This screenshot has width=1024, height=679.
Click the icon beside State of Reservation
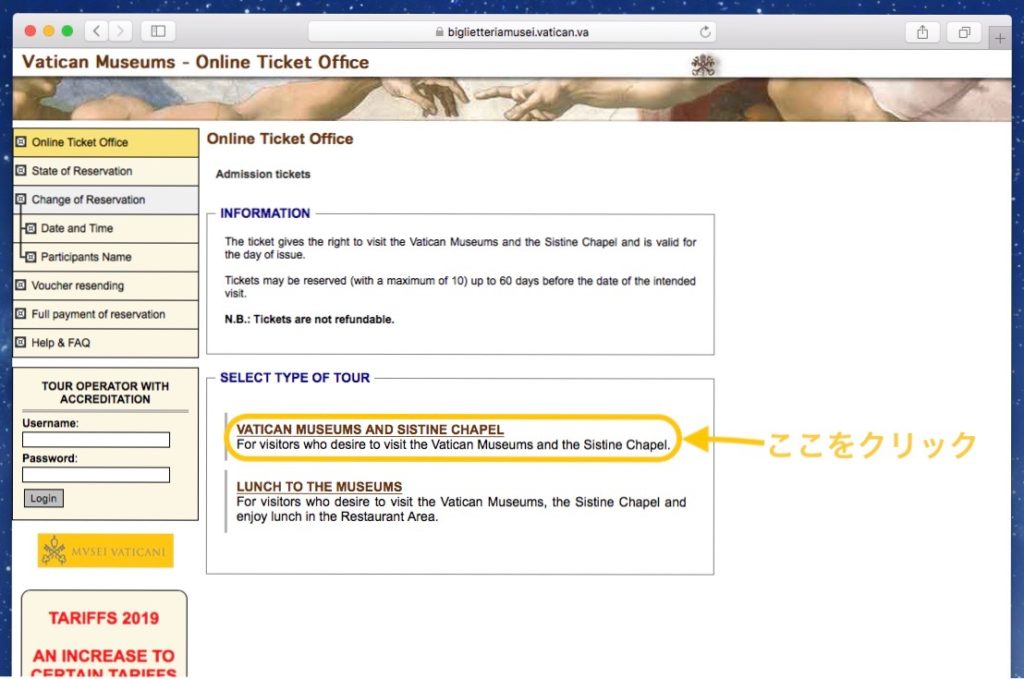[21, 170]
